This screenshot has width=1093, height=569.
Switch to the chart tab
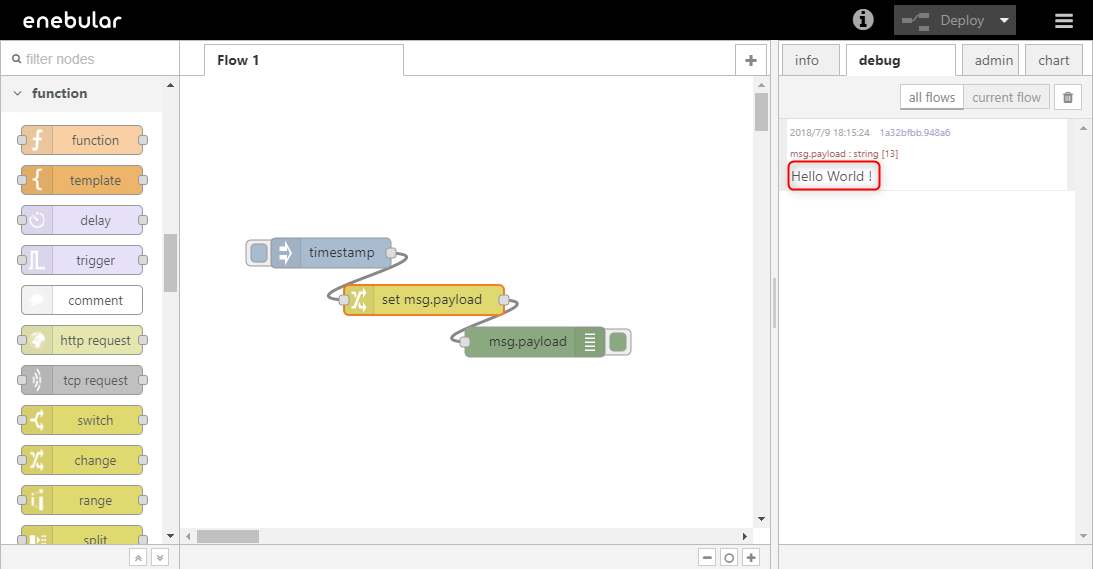[x=1053, y=60]
